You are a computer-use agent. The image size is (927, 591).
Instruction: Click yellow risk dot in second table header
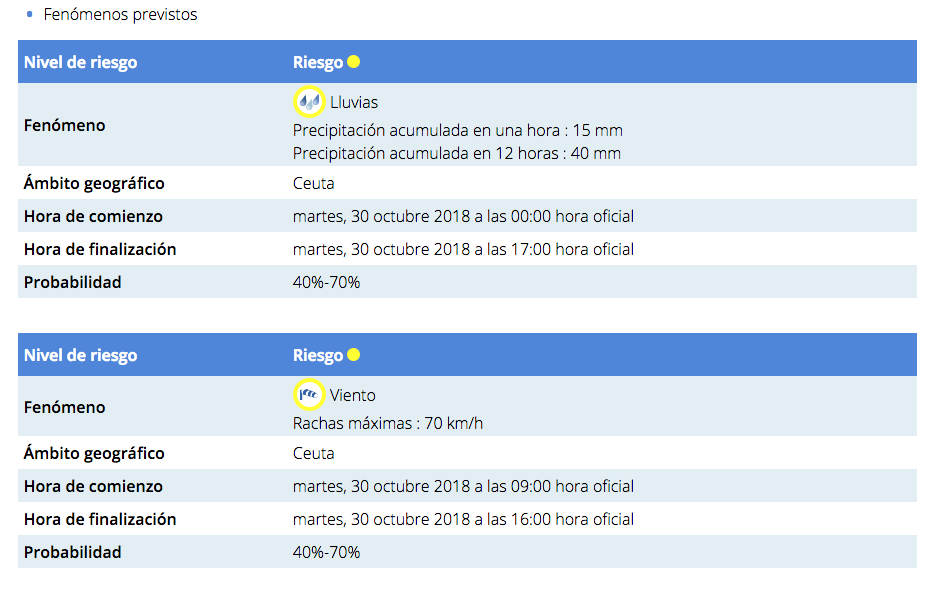tap(353, 355)
